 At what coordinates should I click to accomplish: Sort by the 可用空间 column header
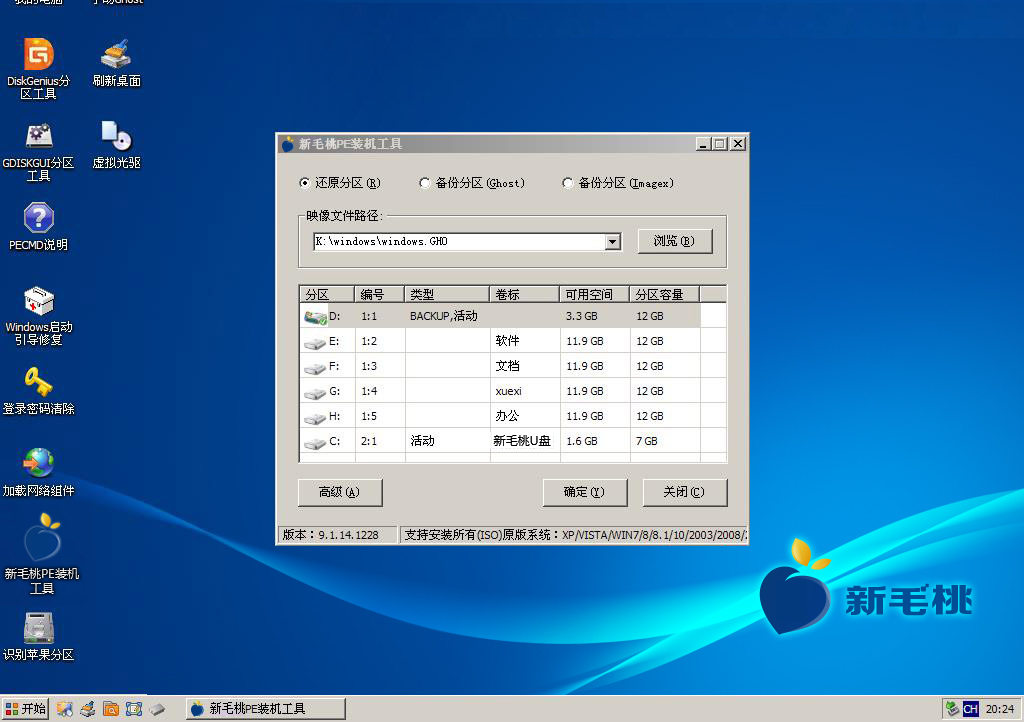tap(594, 294)
